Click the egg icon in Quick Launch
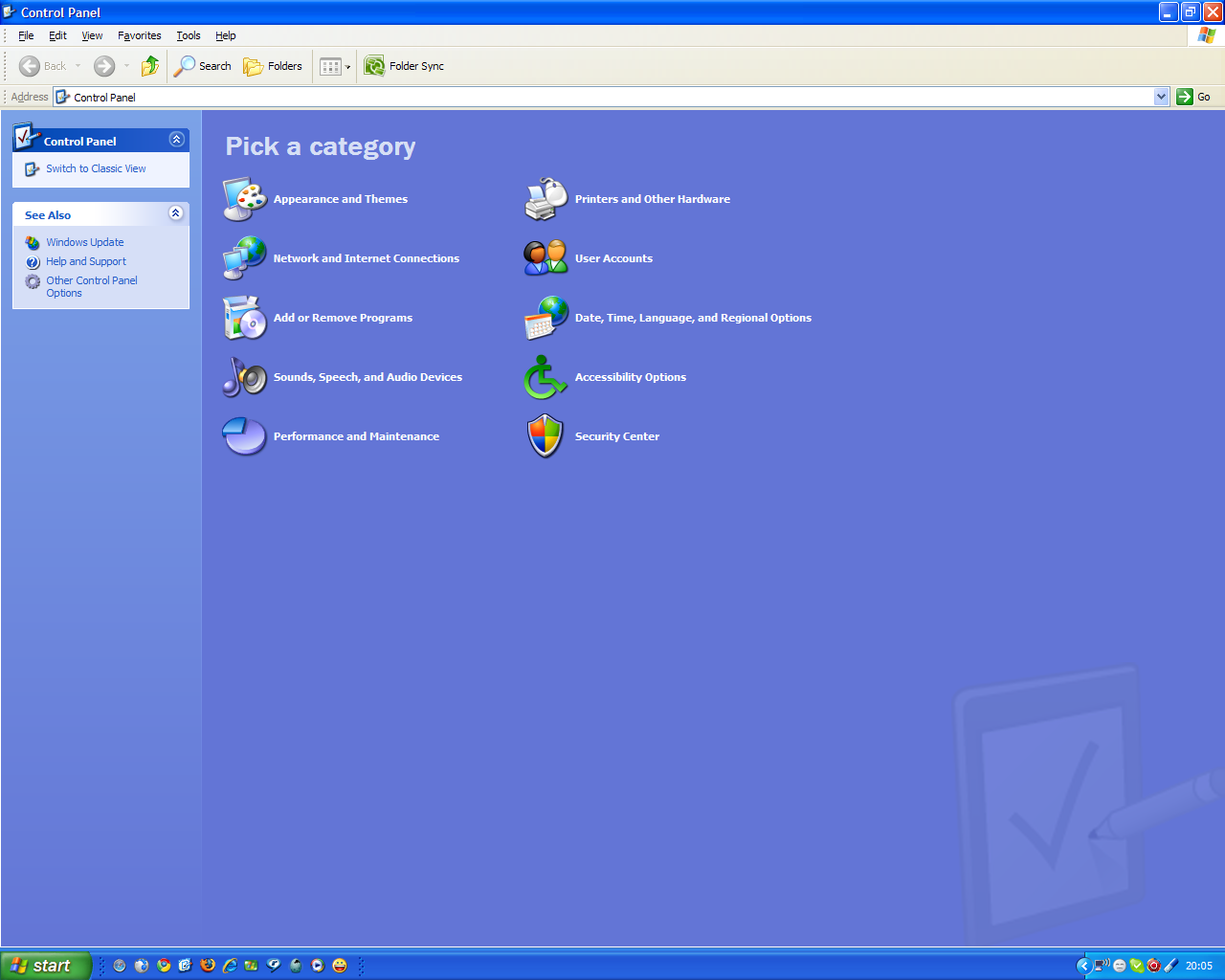Image resolution: width=1225 pixels, height=980 pixels. [x=296, y=966]
